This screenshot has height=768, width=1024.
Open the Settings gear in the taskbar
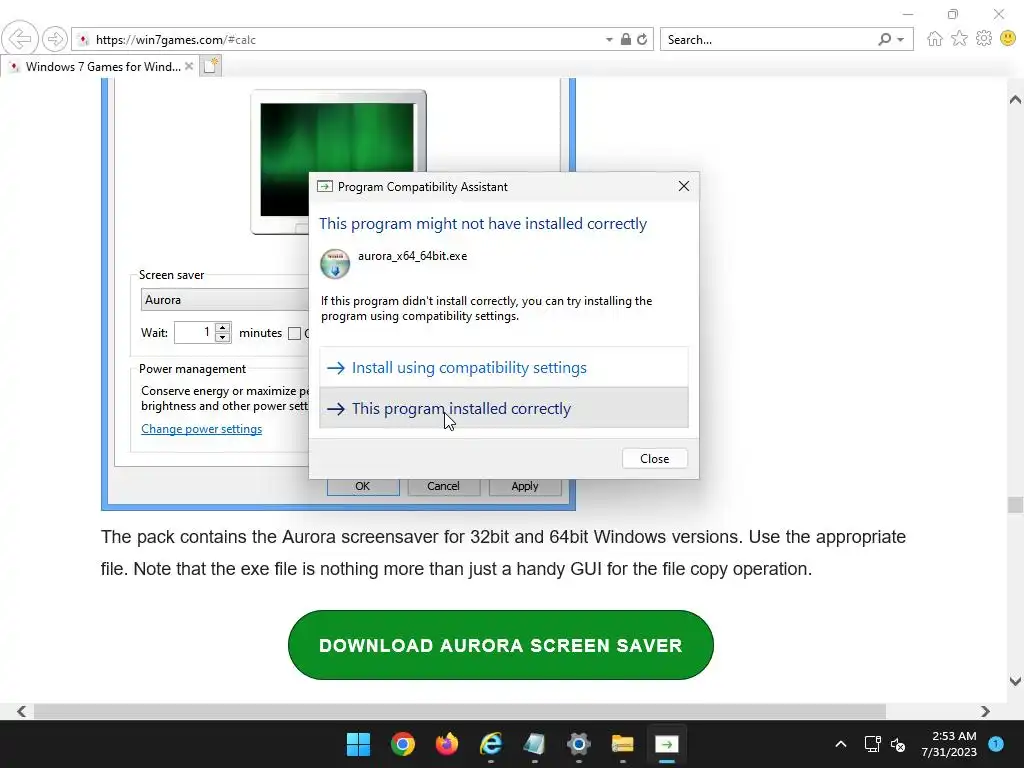click(579, 744)
